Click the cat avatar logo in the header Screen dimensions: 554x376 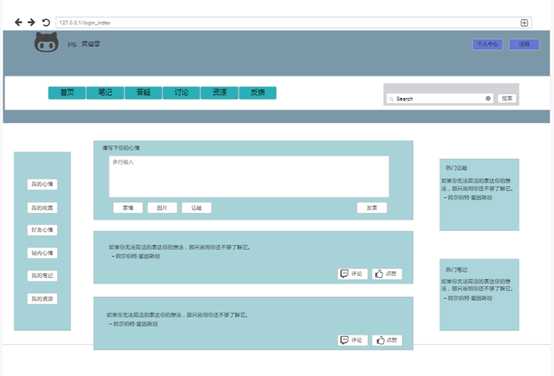point(46,42)
